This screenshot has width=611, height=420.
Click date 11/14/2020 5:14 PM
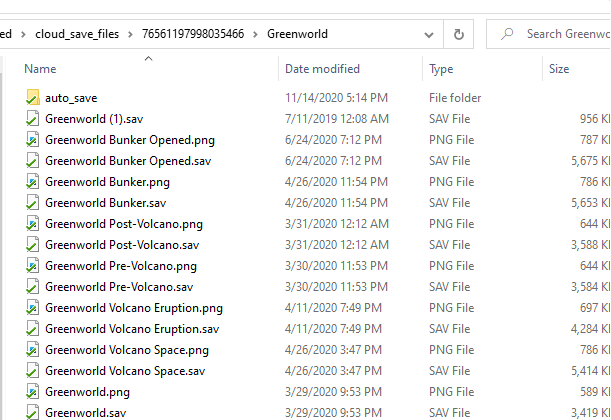pyautogui.click(x=336, y=98)
